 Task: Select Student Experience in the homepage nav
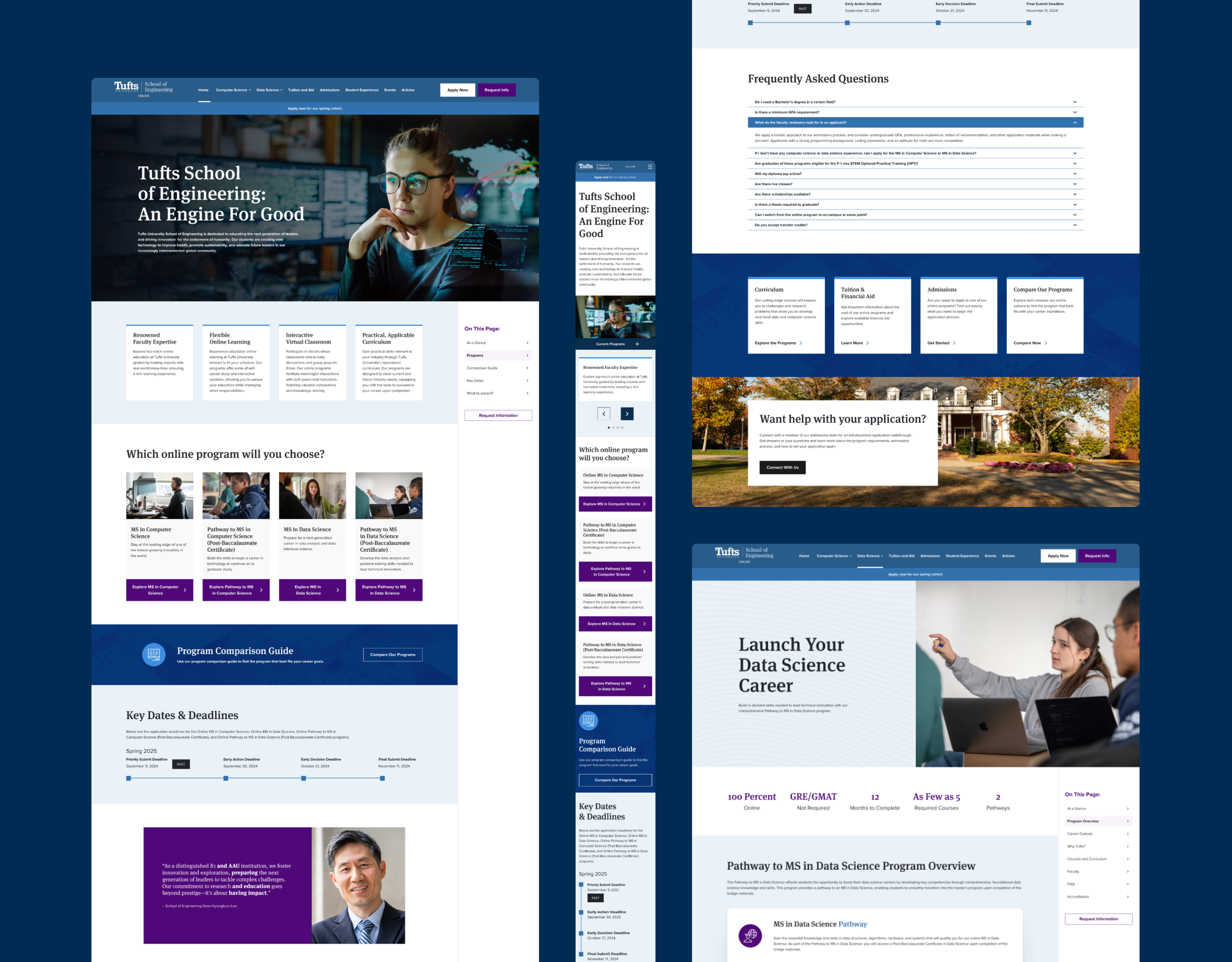coord(362,90)
